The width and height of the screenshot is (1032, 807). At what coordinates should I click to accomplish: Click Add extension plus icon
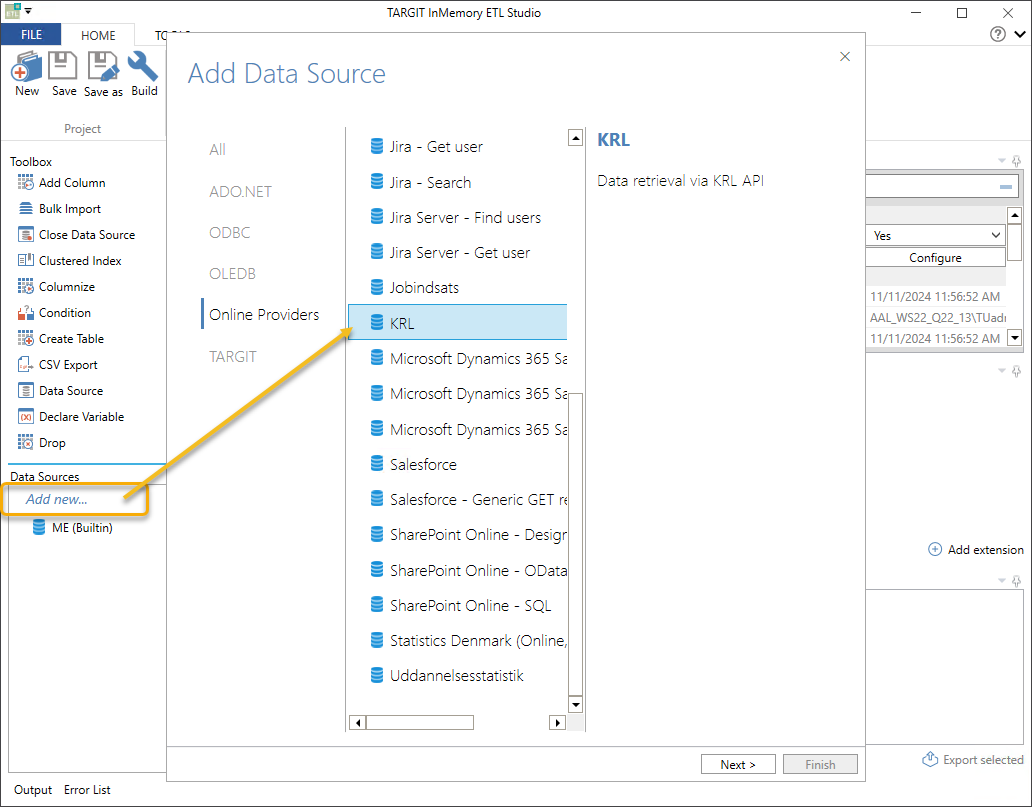[935, 549]
